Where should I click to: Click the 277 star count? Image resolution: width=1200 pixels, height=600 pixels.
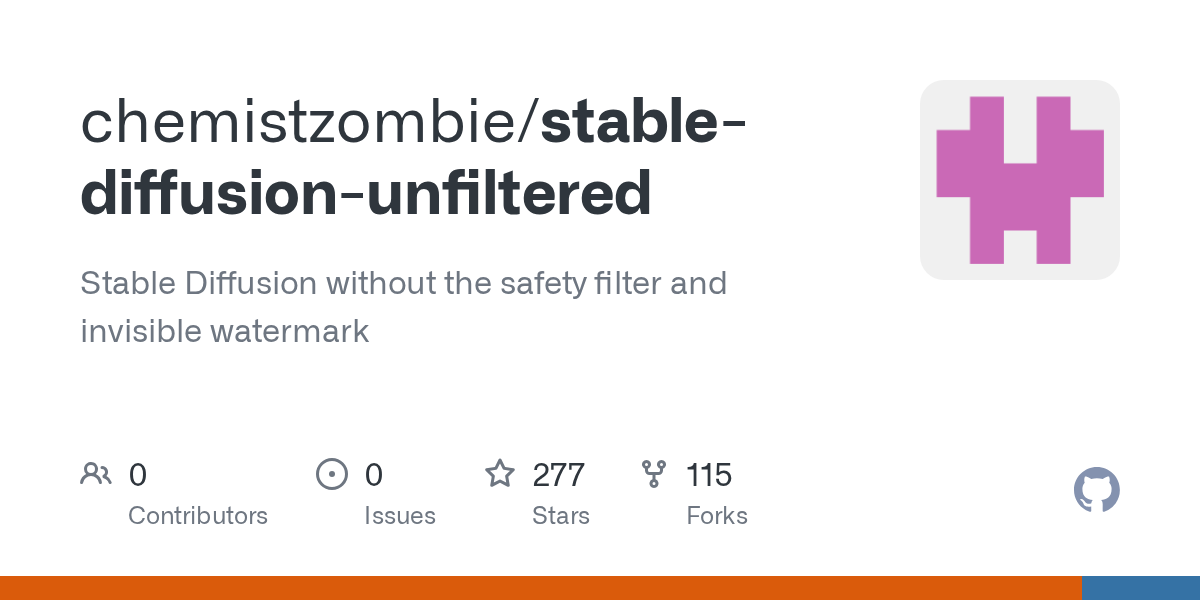pyautogui.click(x=559, y=474)
